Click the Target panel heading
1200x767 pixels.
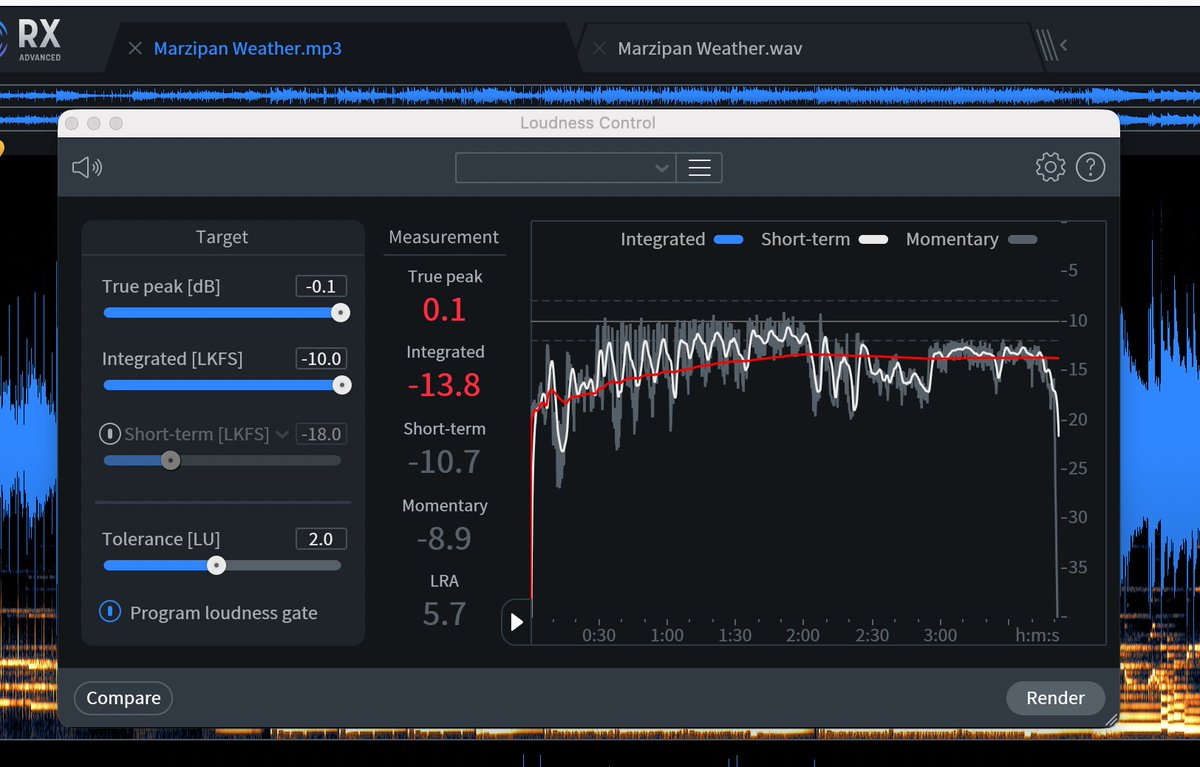click(222, 237)
